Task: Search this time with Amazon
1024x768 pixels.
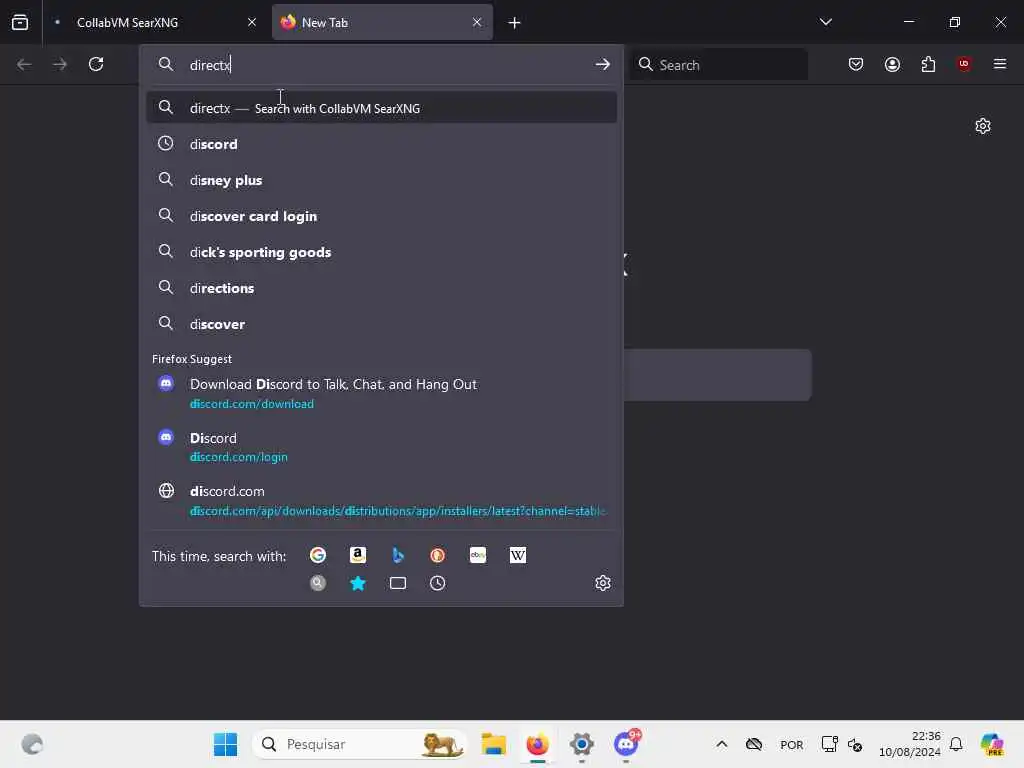Action: (x=358, y=555)
